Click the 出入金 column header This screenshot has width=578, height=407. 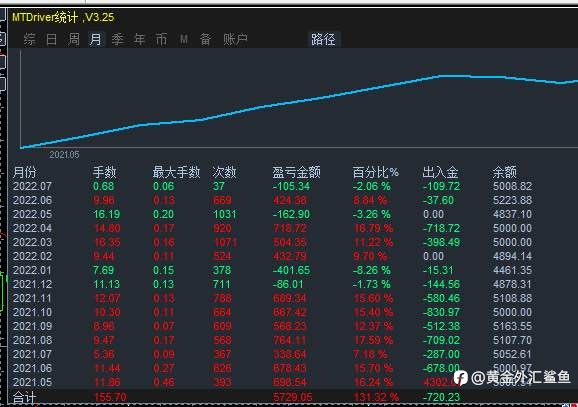click(440, 172)
